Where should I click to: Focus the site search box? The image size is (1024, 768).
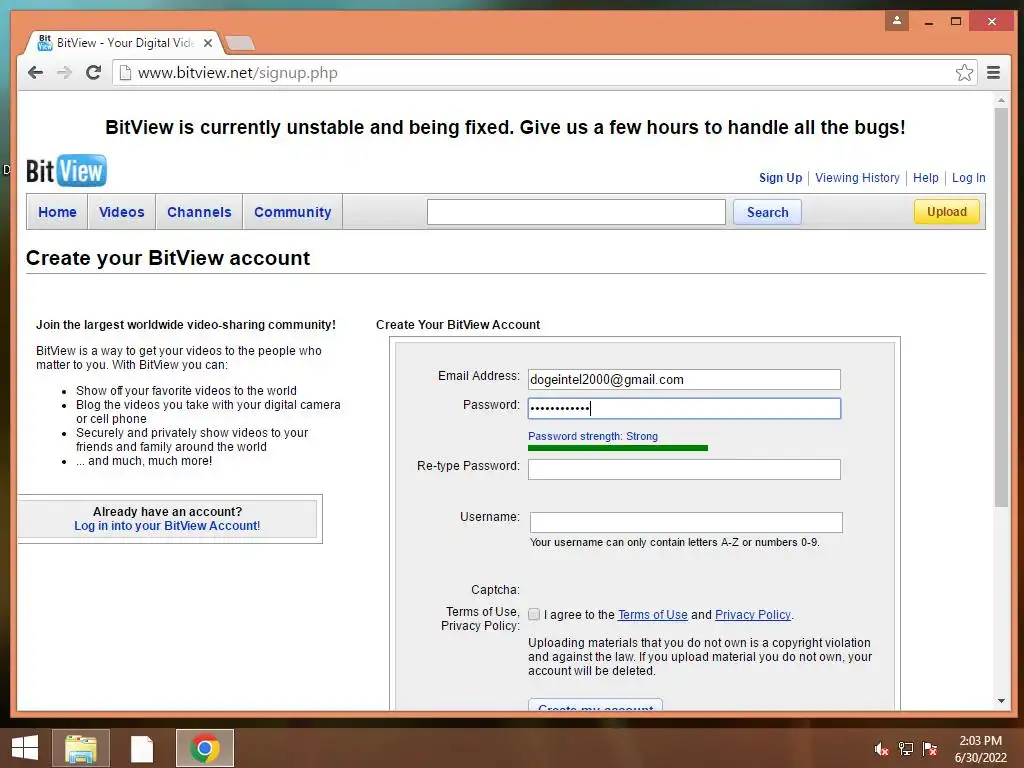pos(576,212)
